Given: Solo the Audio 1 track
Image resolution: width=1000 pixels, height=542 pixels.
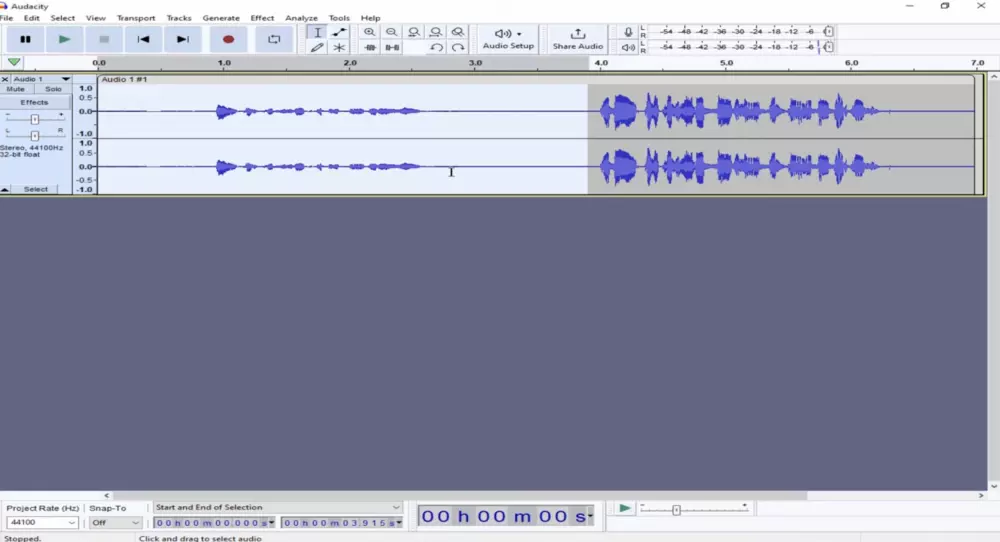Looking at the screenshot, I should click(54, 89).
